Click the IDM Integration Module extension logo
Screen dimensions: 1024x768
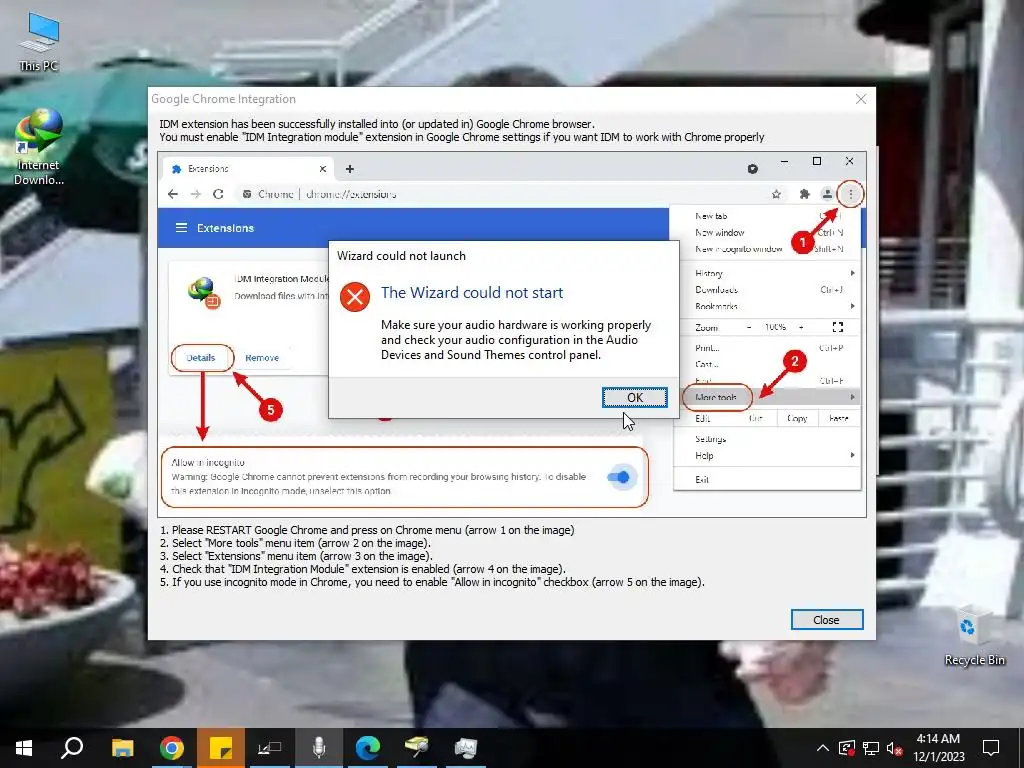tap(203, 293)
